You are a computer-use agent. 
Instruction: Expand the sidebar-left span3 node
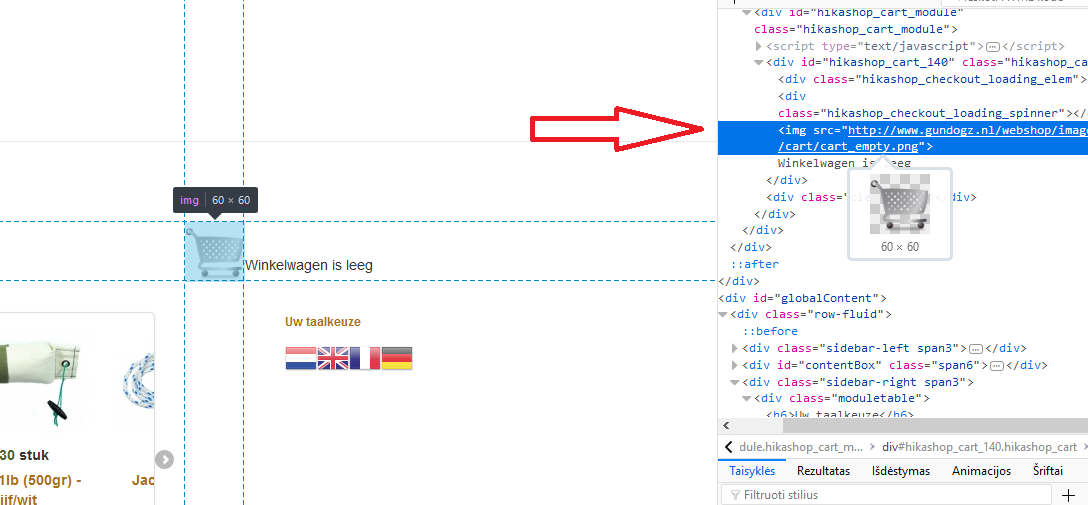735,348
